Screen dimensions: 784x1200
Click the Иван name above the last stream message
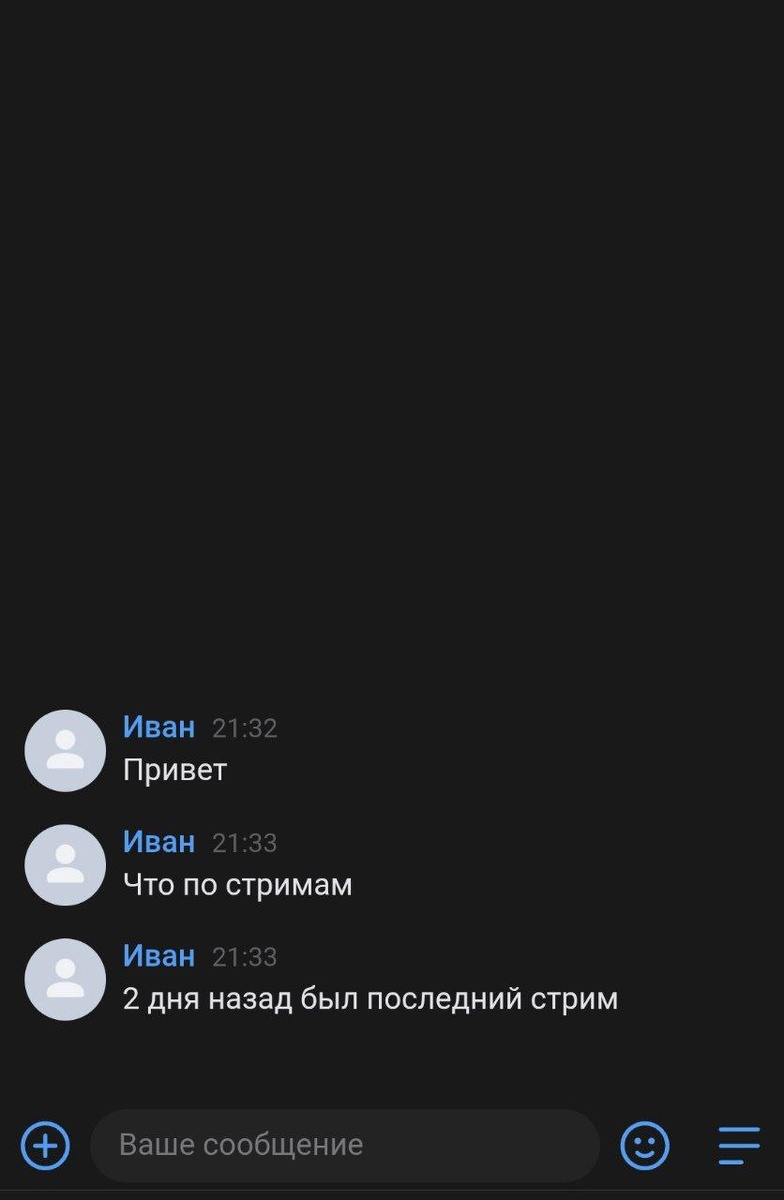pyautogui.click(x=159, y=956)
